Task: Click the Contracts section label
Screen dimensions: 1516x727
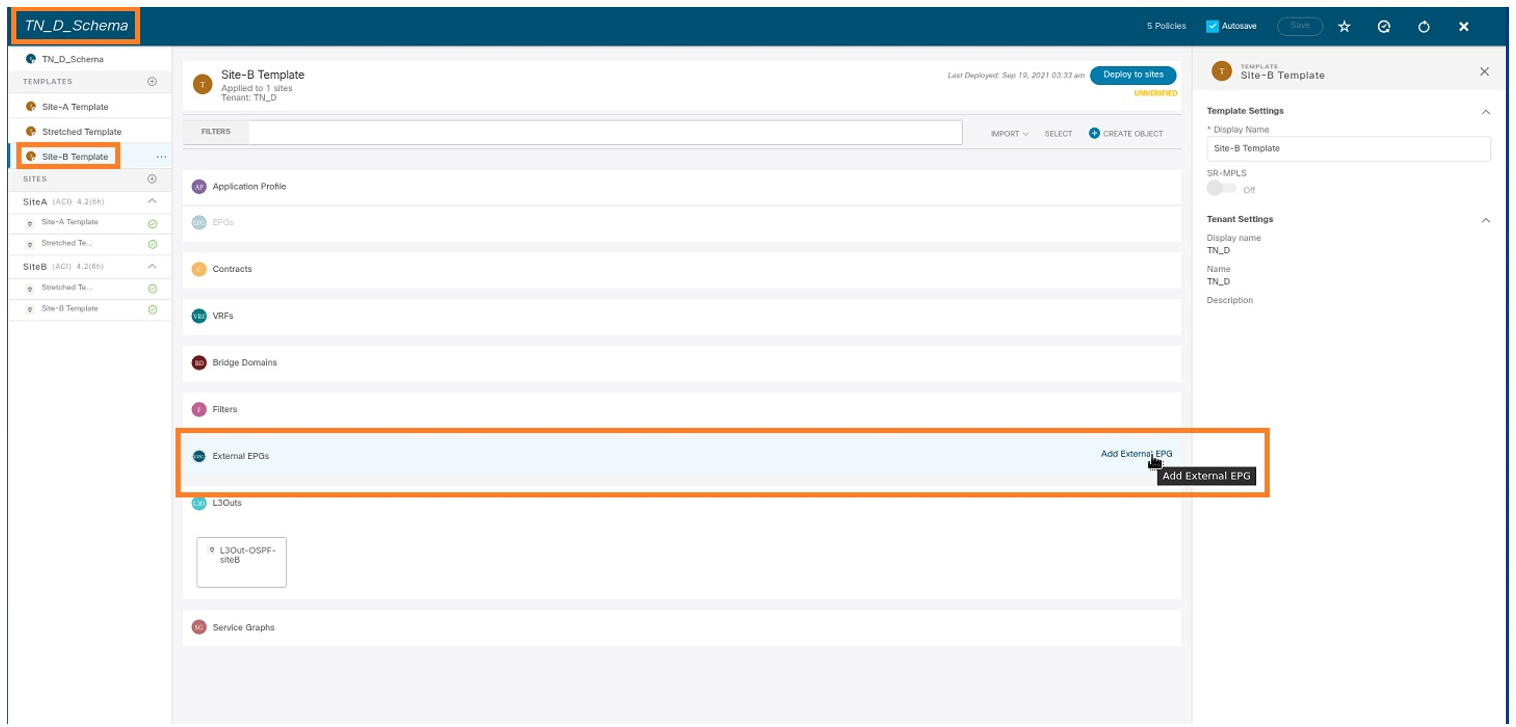Action: point(232,269)
